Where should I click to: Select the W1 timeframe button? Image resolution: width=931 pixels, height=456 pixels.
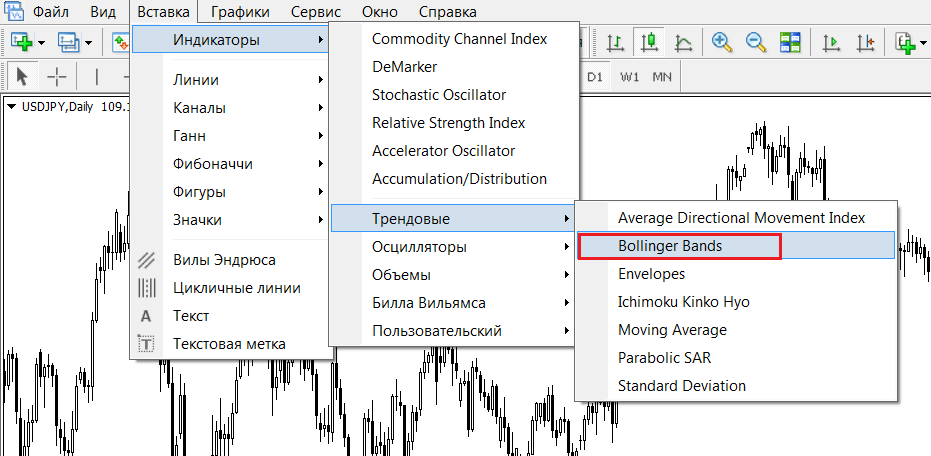pos(629,77)
